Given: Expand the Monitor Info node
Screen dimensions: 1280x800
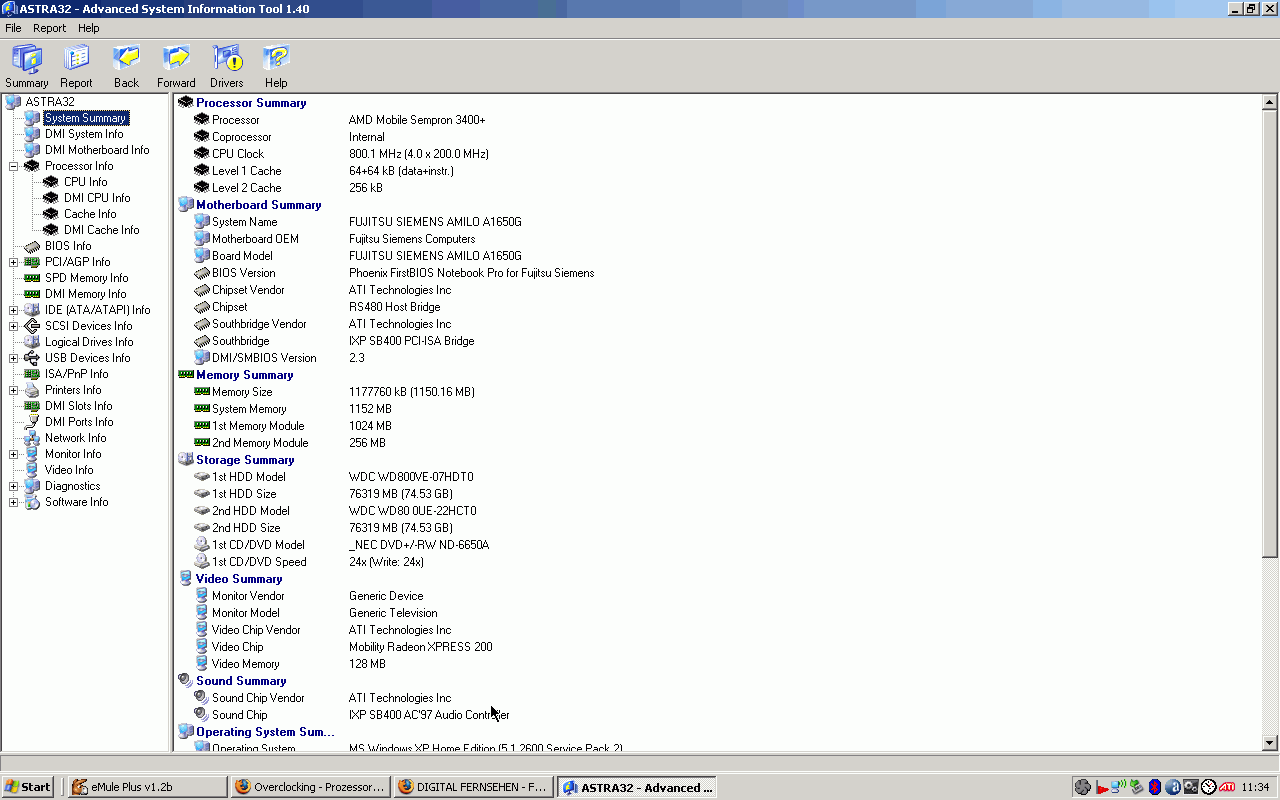Looking at the screenshot, I should click(x=14, y=454).
